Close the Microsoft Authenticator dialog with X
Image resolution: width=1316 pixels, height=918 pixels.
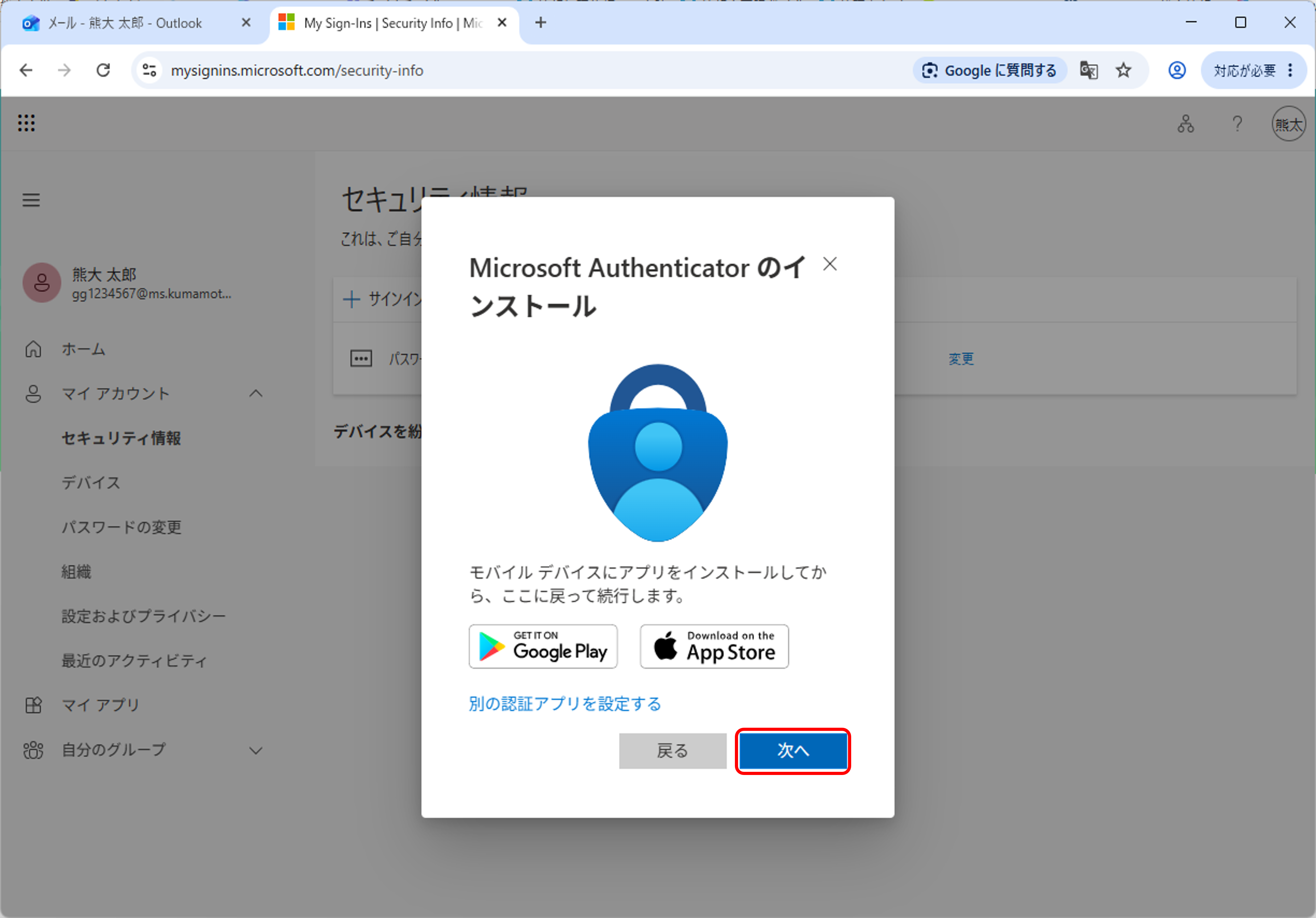[x=829, y=264]
